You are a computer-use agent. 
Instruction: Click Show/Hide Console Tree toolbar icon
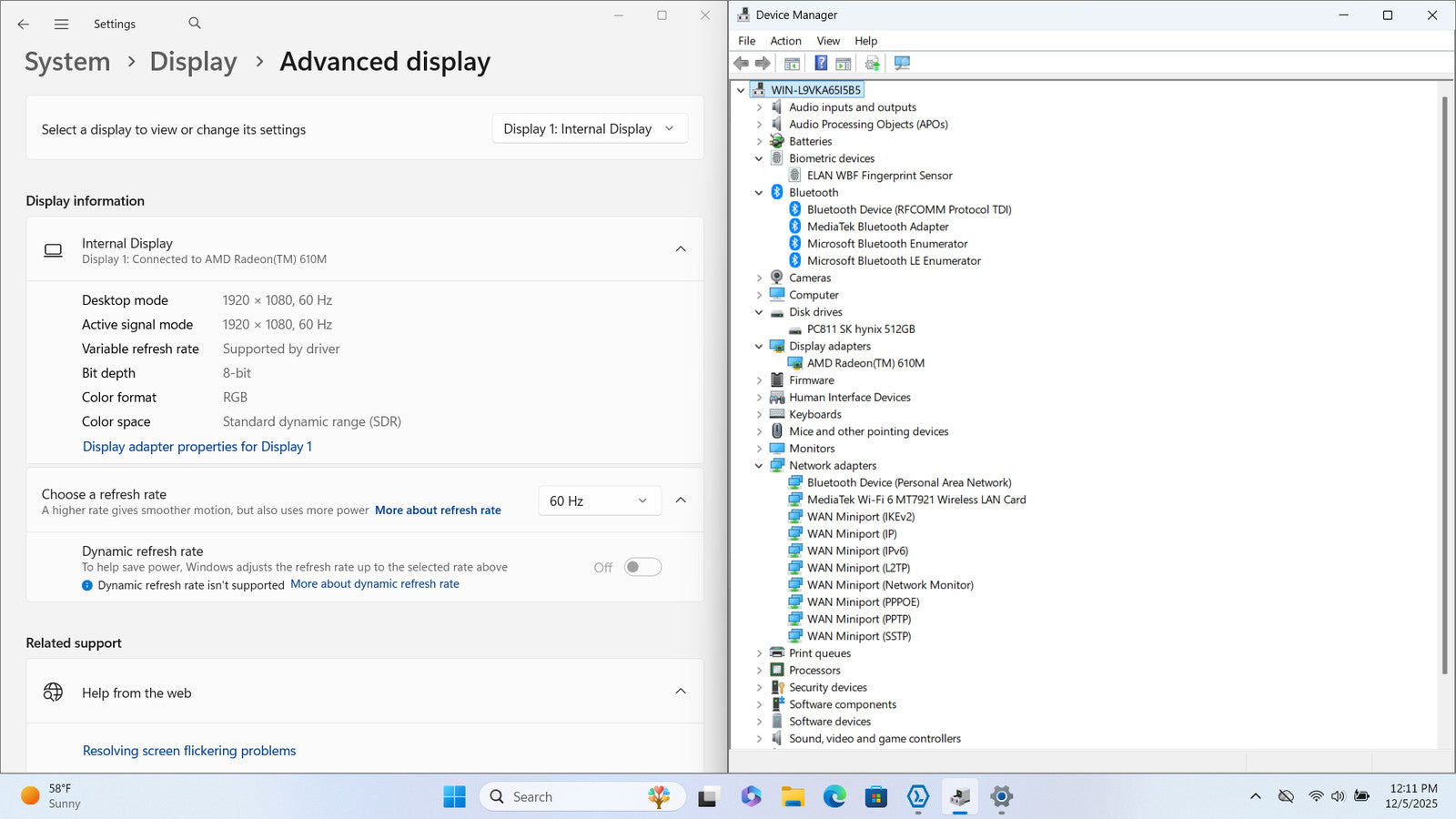(x=792, y=63)
